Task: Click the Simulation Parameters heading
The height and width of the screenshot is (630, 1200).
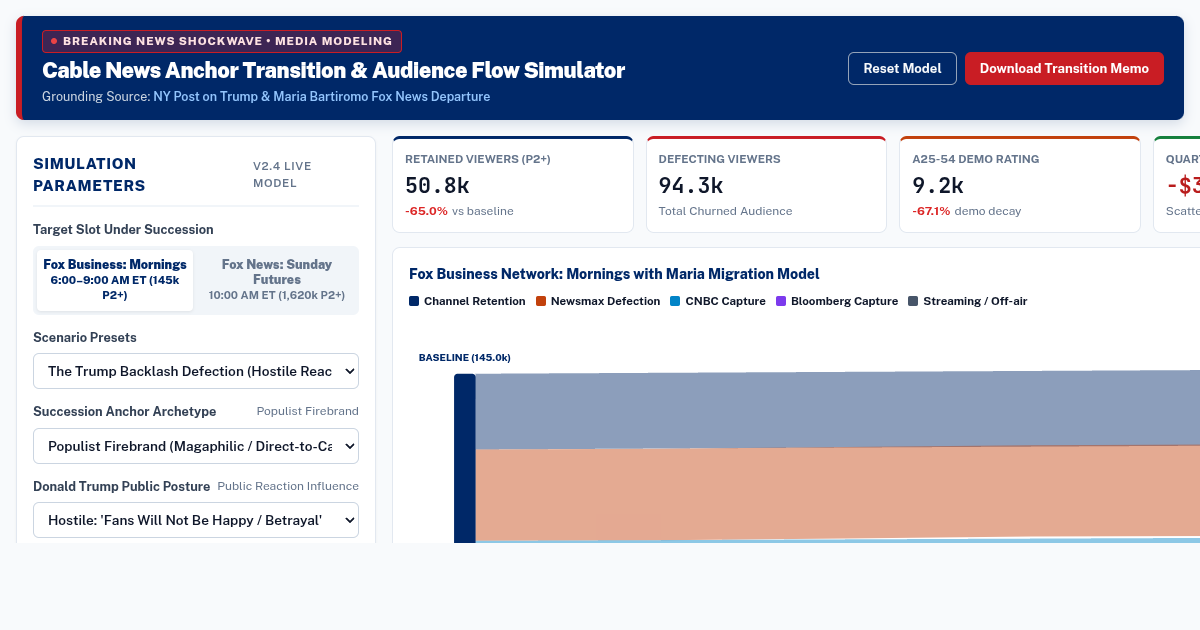Action: point(89,175)
